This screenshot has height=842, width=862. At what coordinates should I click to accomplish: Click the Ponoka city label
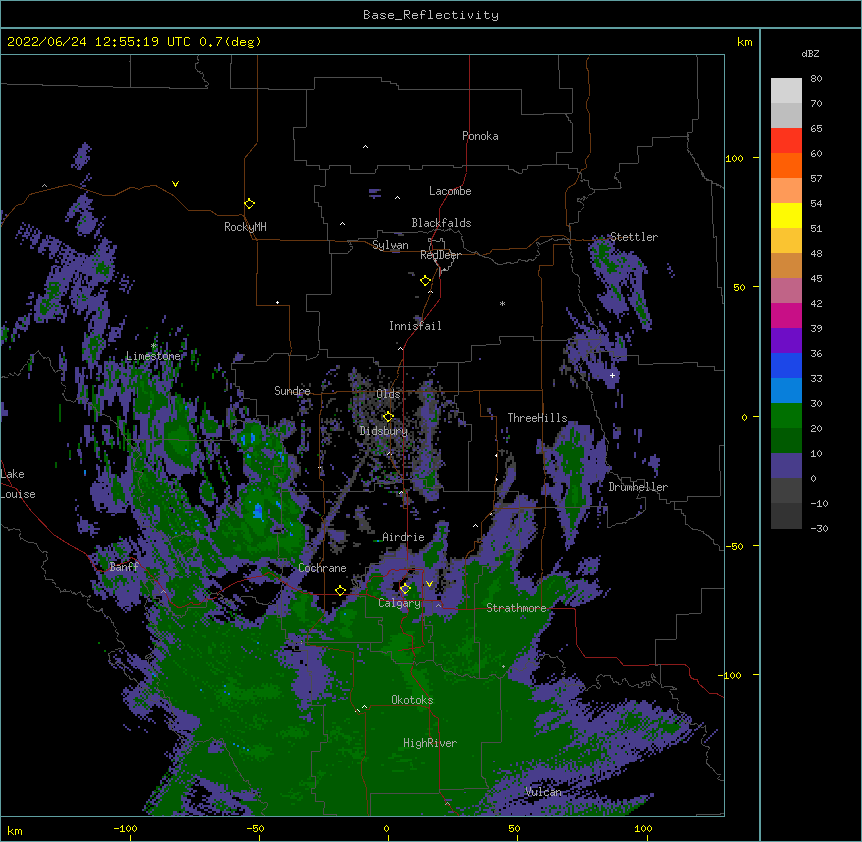click(480, 136)
